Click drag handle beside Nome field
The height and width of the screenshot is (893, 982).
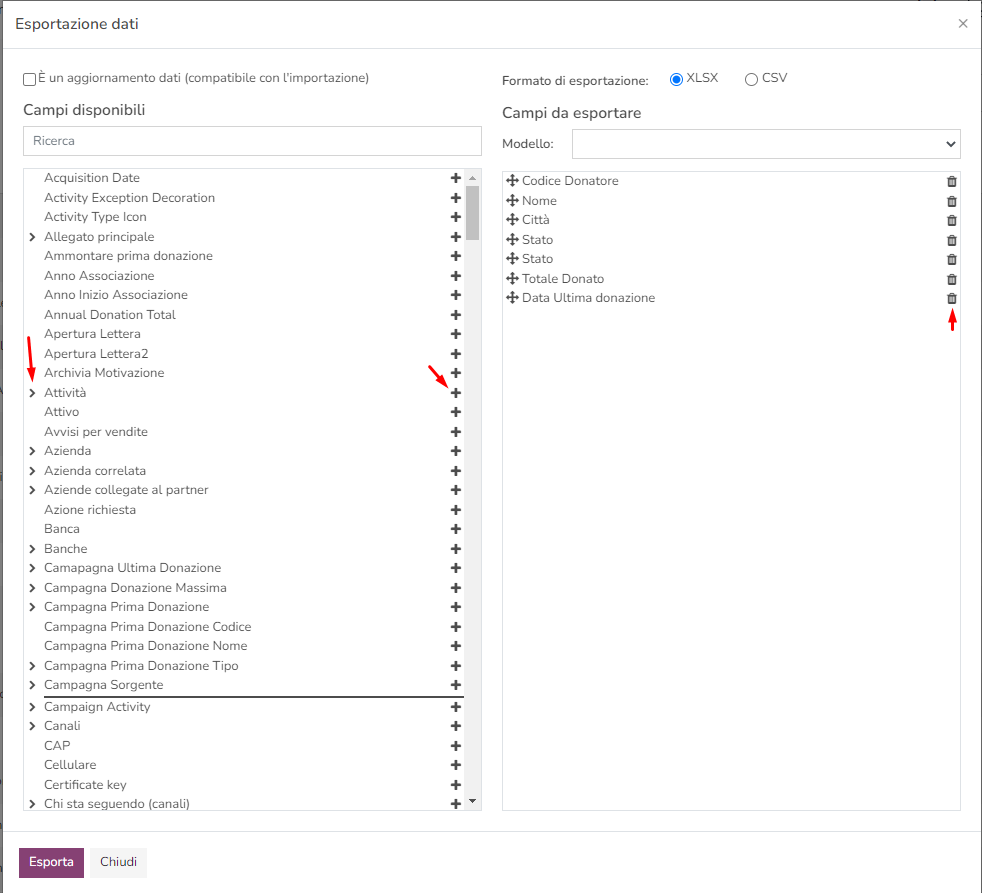512,201
